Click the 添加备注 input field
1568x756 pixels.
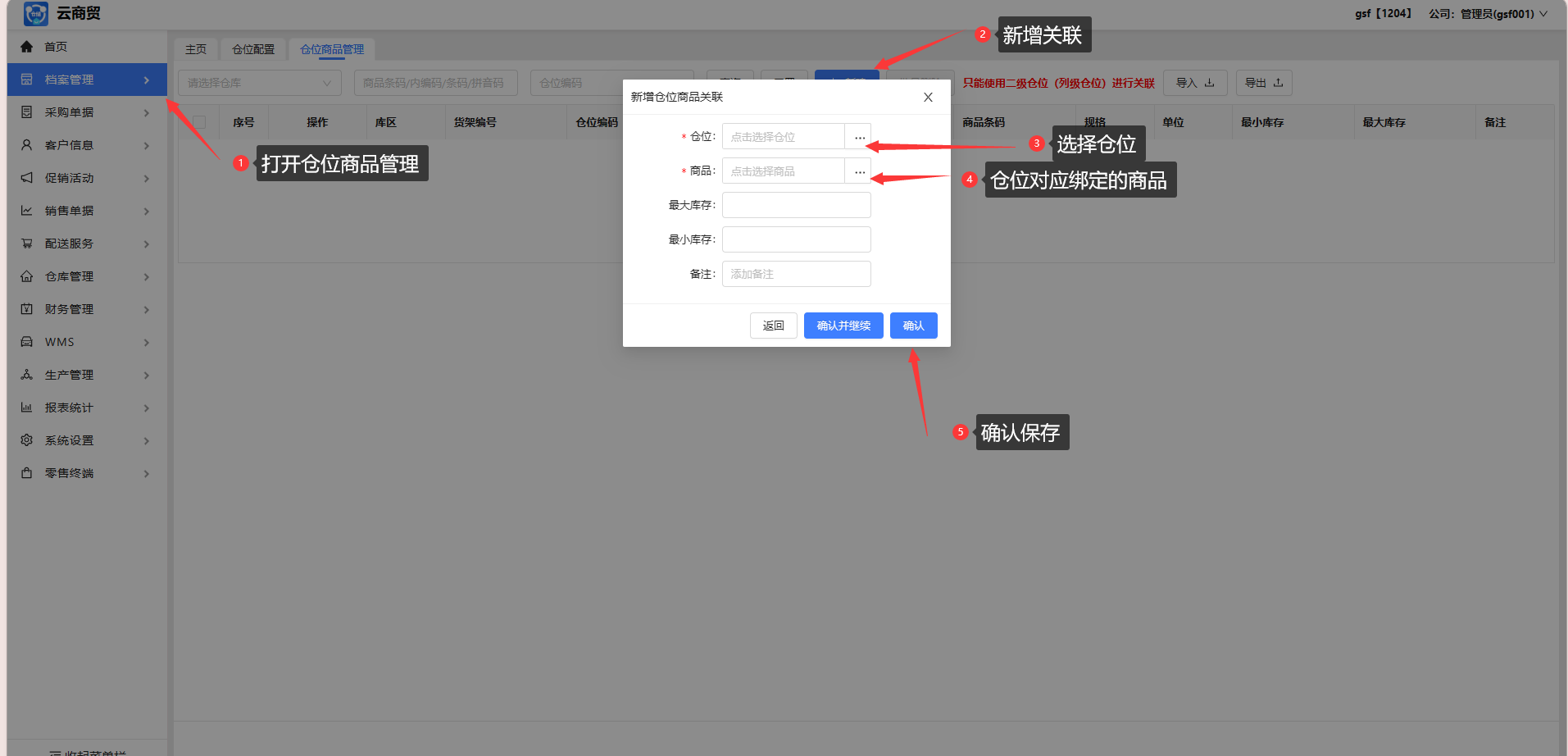797,274
